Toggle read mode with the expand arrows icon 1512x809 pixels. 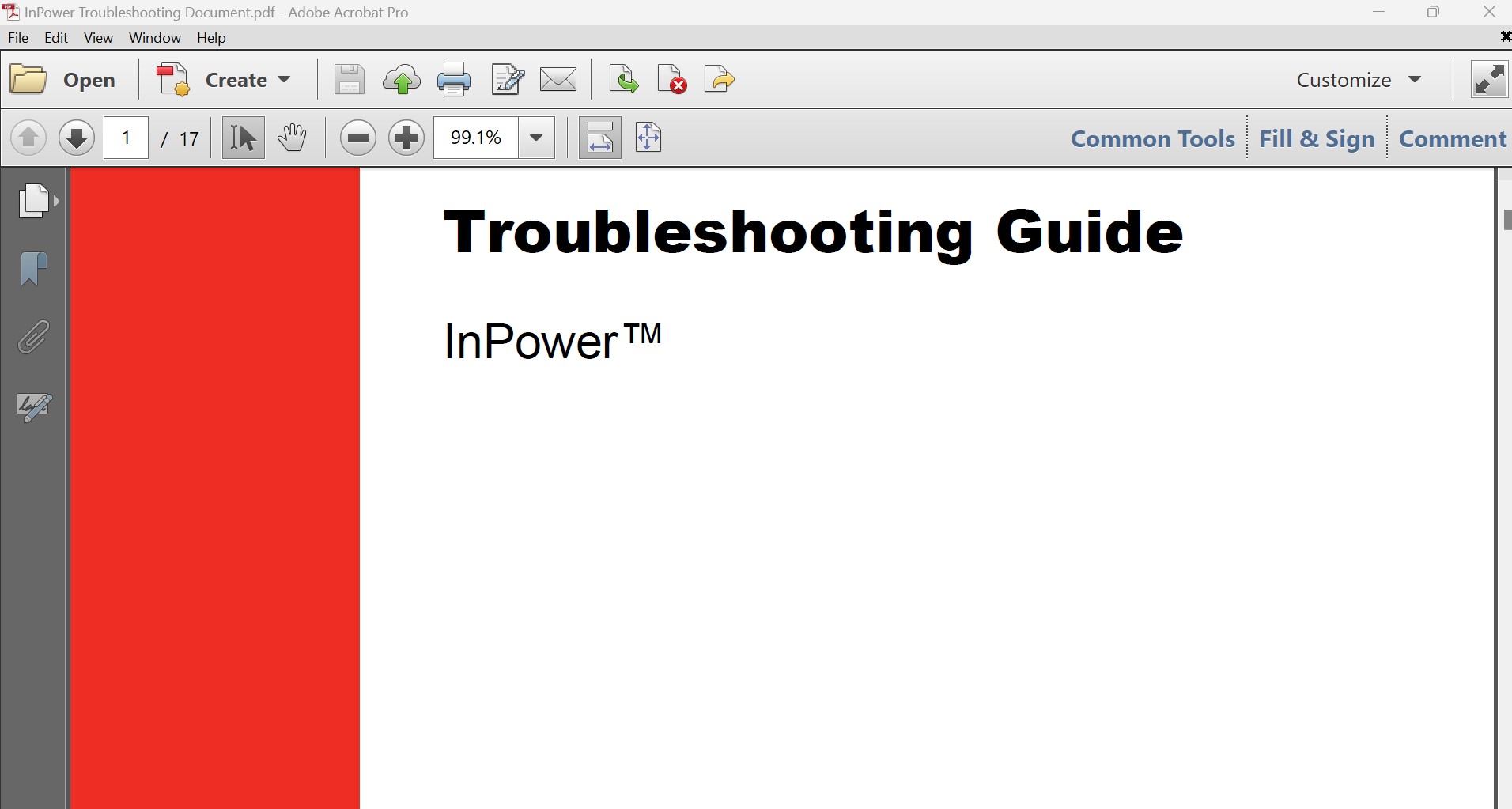pyautogui.click(x=1489, y=80)
